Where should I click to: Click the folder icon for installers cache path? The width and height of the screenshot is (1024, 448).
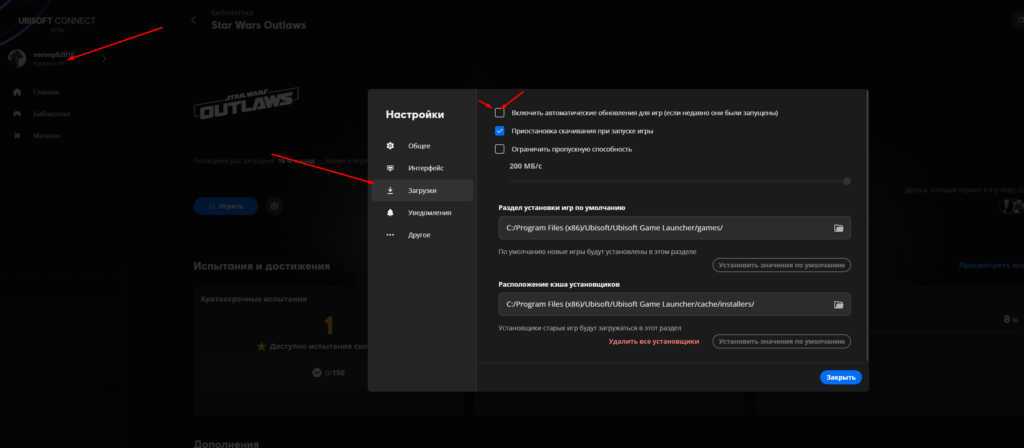click(838, 304)
